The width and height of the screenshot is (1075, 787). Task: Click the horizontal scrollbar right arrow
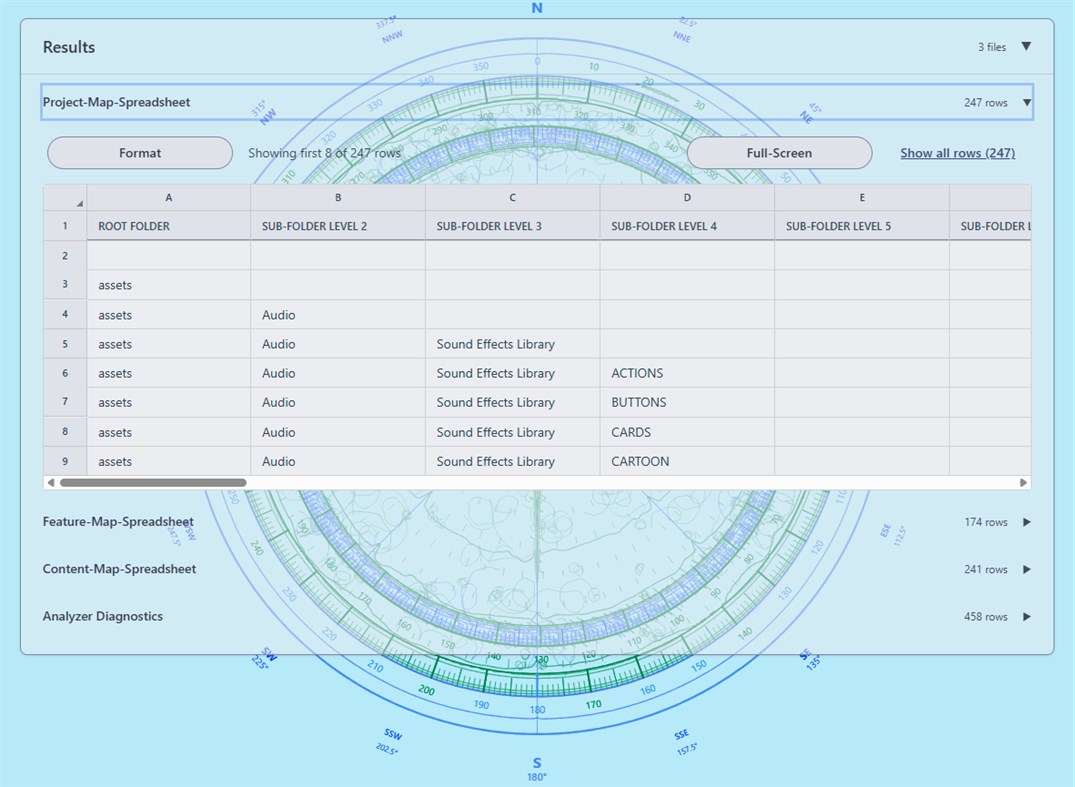tap(1024, 483)
